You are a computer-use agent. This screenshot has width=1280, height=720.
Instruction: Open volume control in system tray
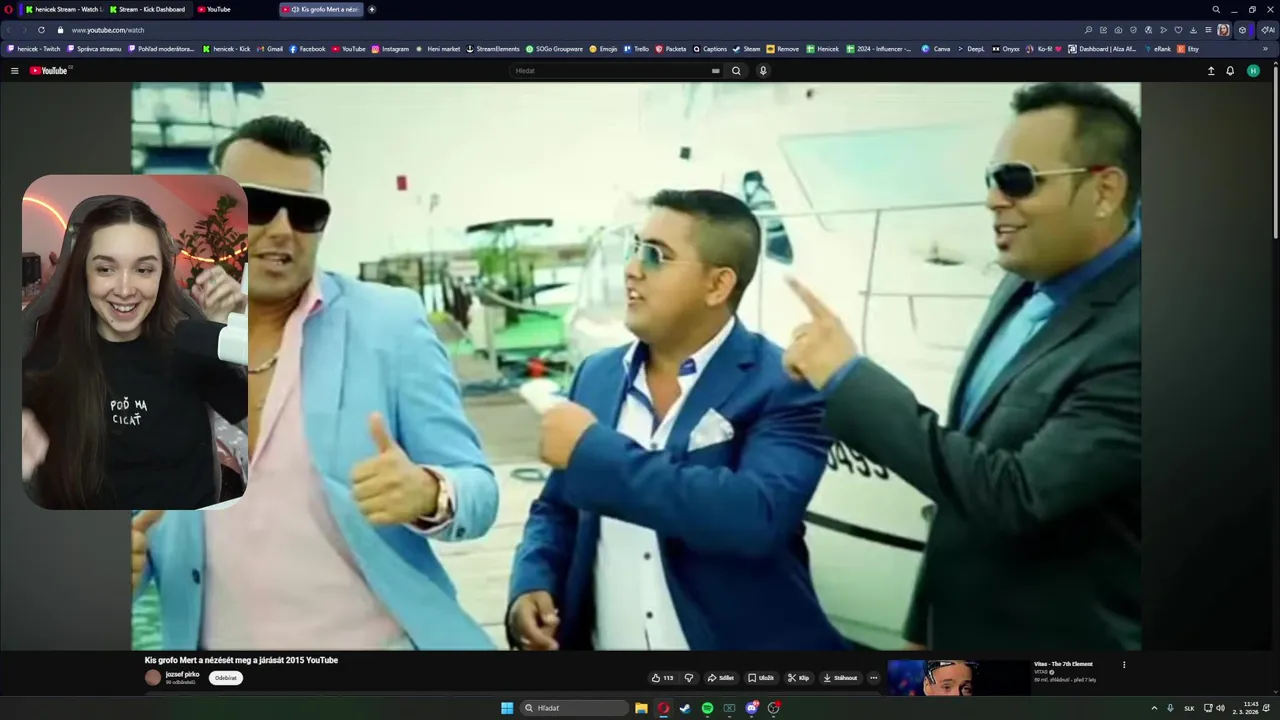pyautogui.click(x=1220, y=708)
